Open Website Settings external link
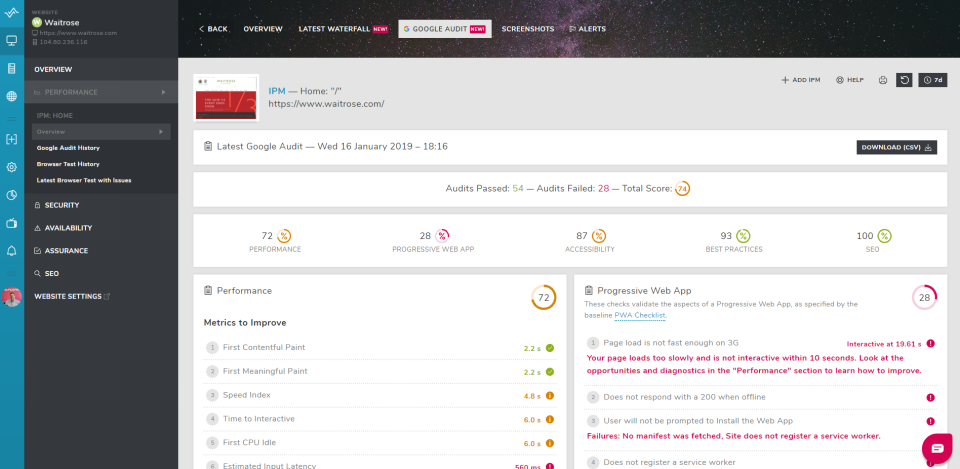The height and width of the screenshot is (469, 960). point(72,296)
